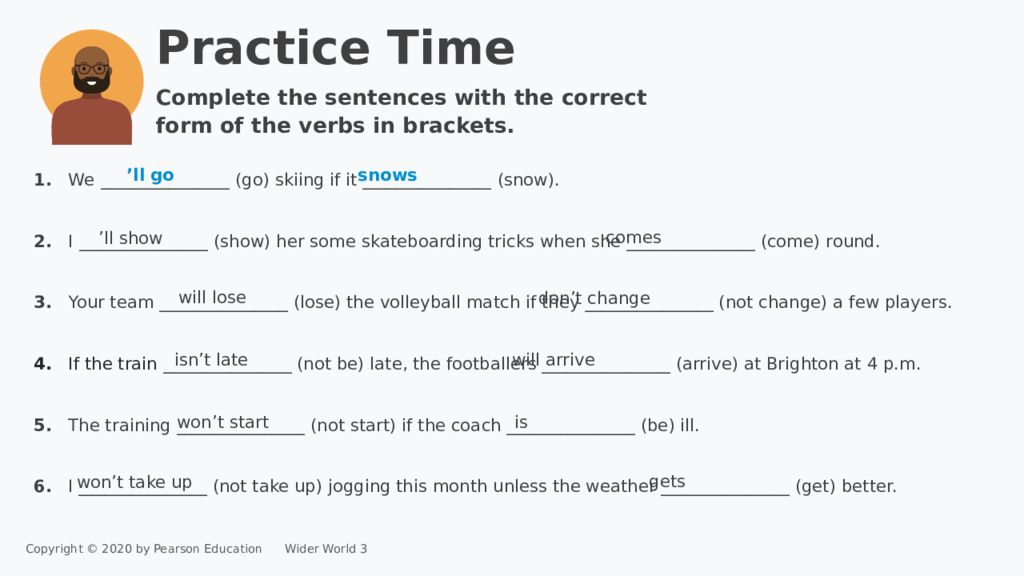This screenshot has width=1024, height=576.
Task: Select the Practice Time heading
Action: [336, 48]
